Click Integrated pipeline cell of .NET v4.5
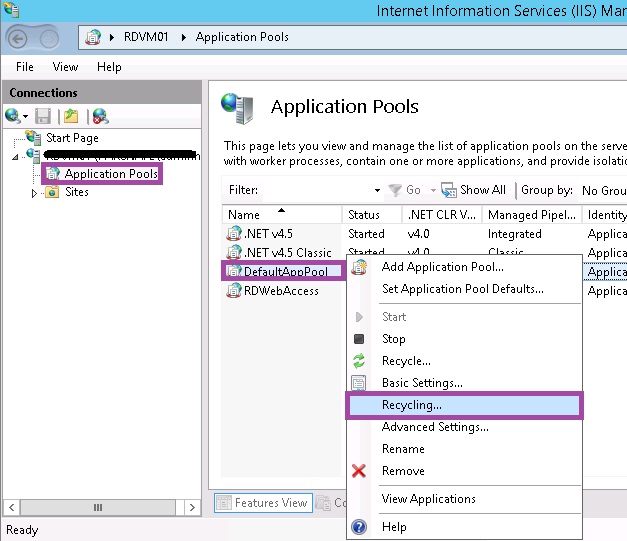 click(515, 234)
